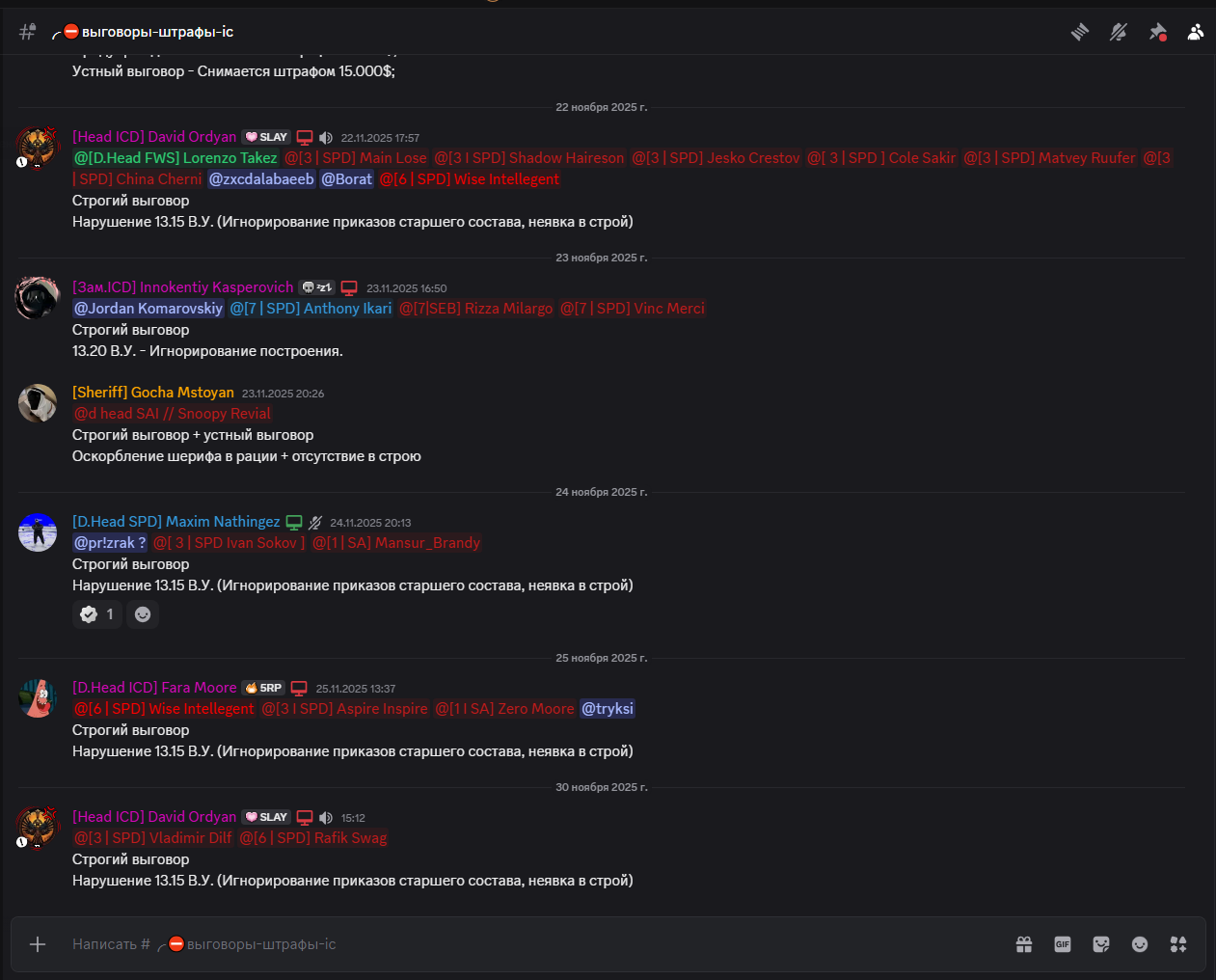This screenshot has height=980, width=1216.
Task: Open the Nitro gift icon
Action: point(1024,944)
